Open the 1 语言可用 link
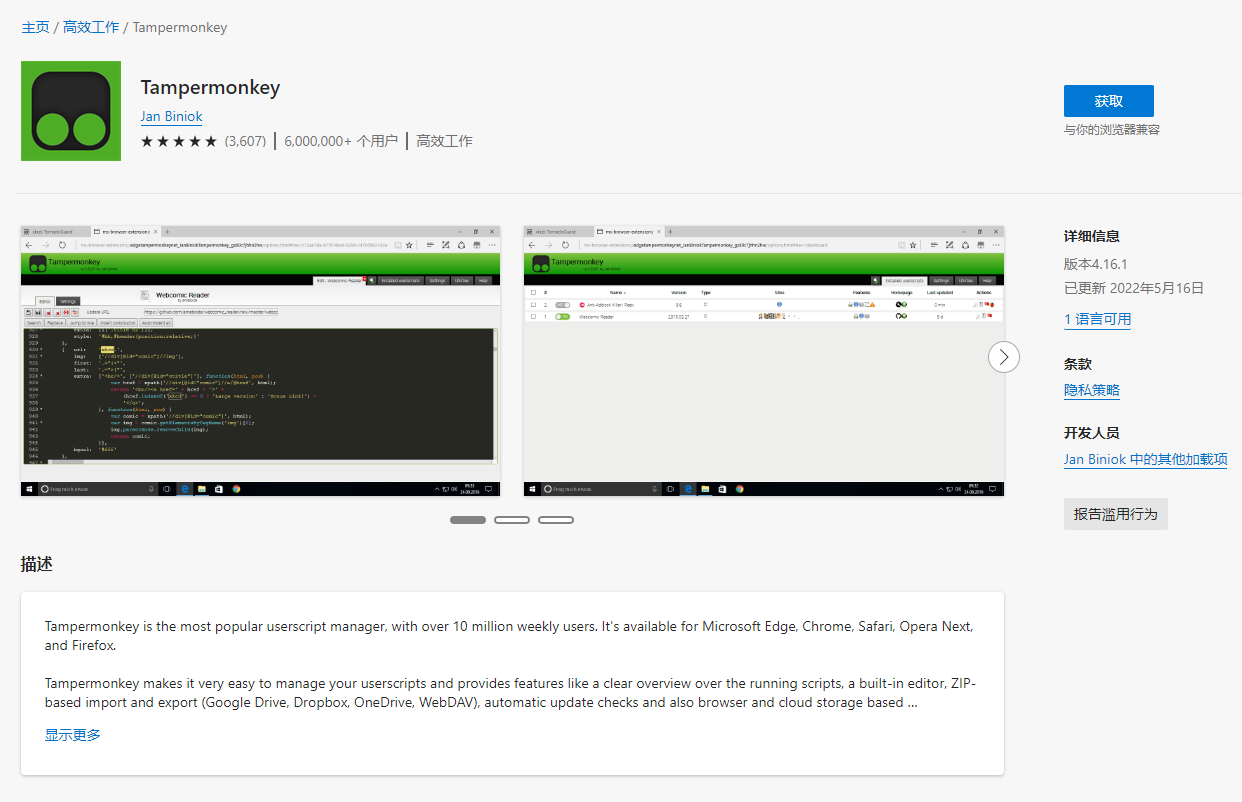This screenshot has height=802, width=1242. [1098, 319]
